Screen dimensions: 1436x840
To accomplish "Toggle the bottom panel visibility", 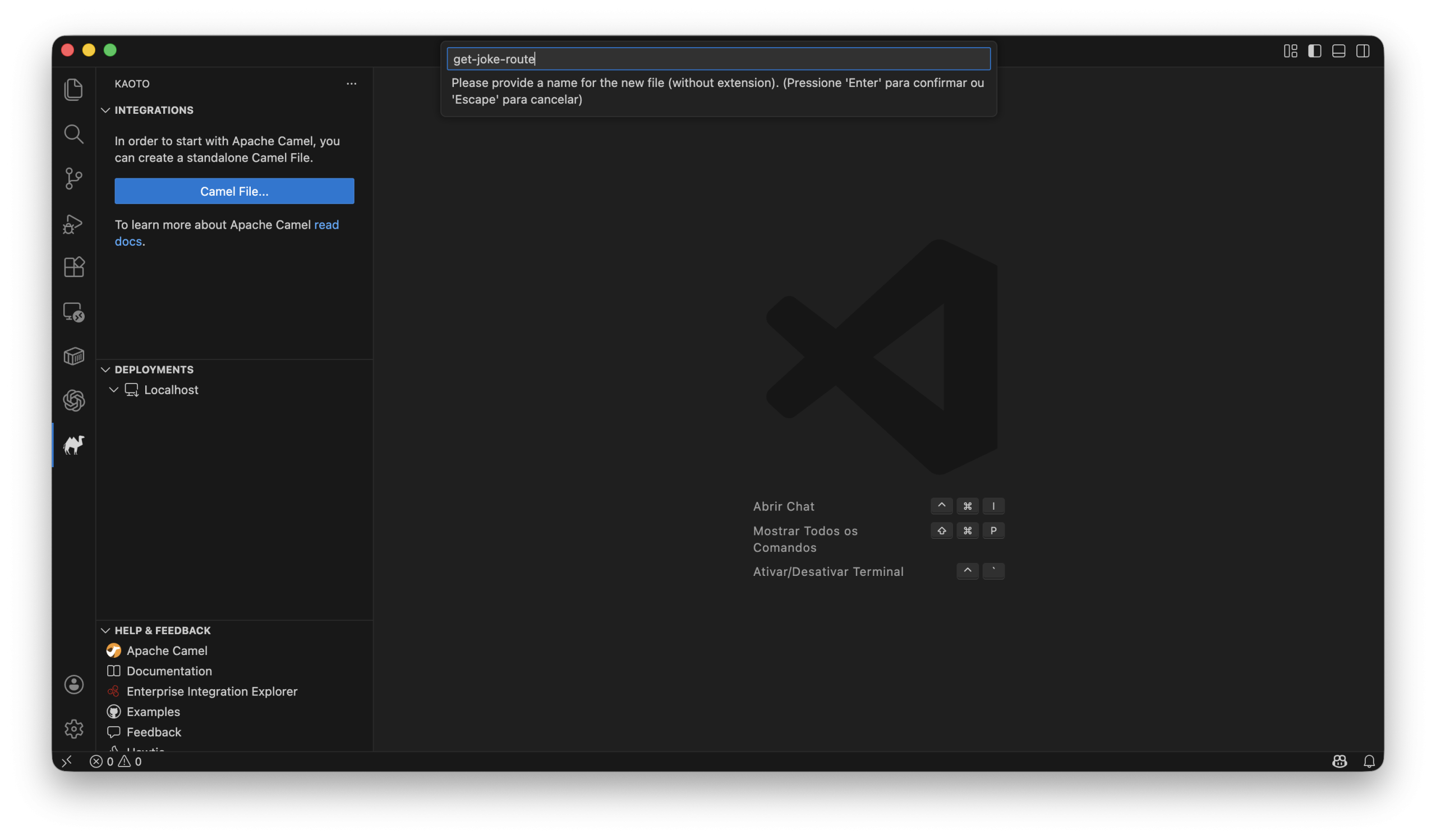I will [x=1338, y=51].
